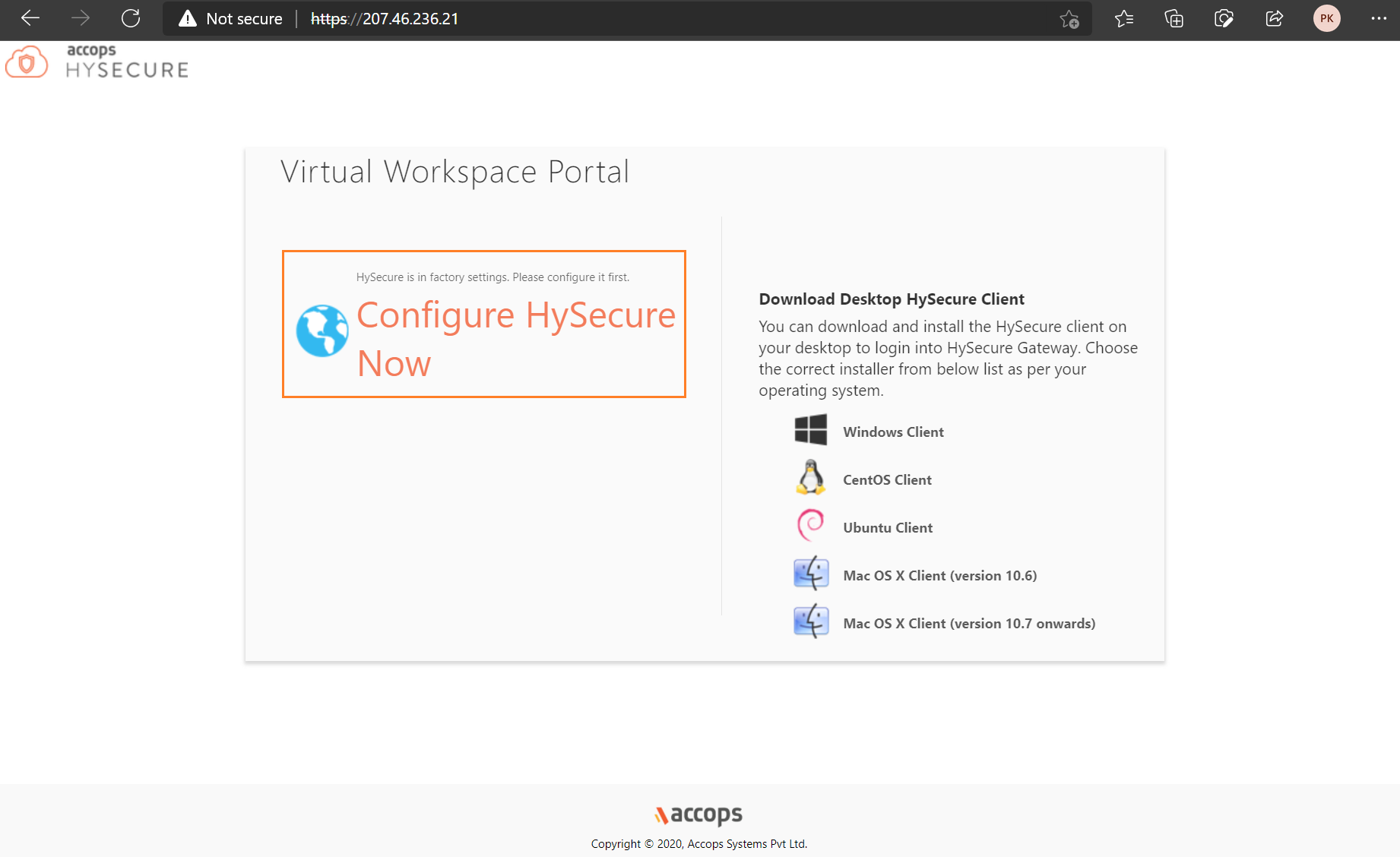Open the browser Settings and more menu
Image resolution: width=1400 pixels, height=857 pixels.
(x=1379, y=19)
